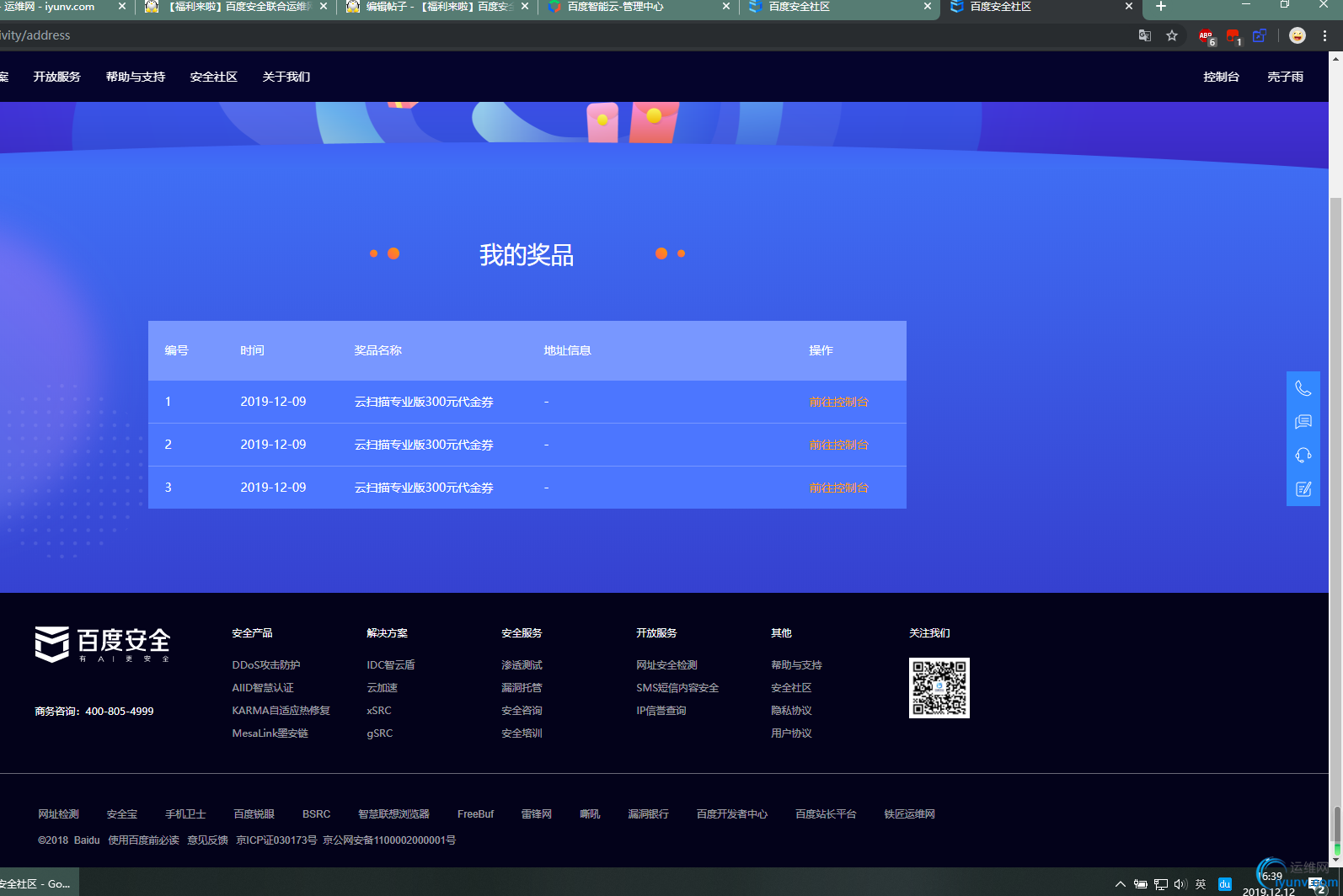The height and width of the screenshot is (896, 1343).
Task: Open the browser profile avatar icon
Action: click(1298, 35)
